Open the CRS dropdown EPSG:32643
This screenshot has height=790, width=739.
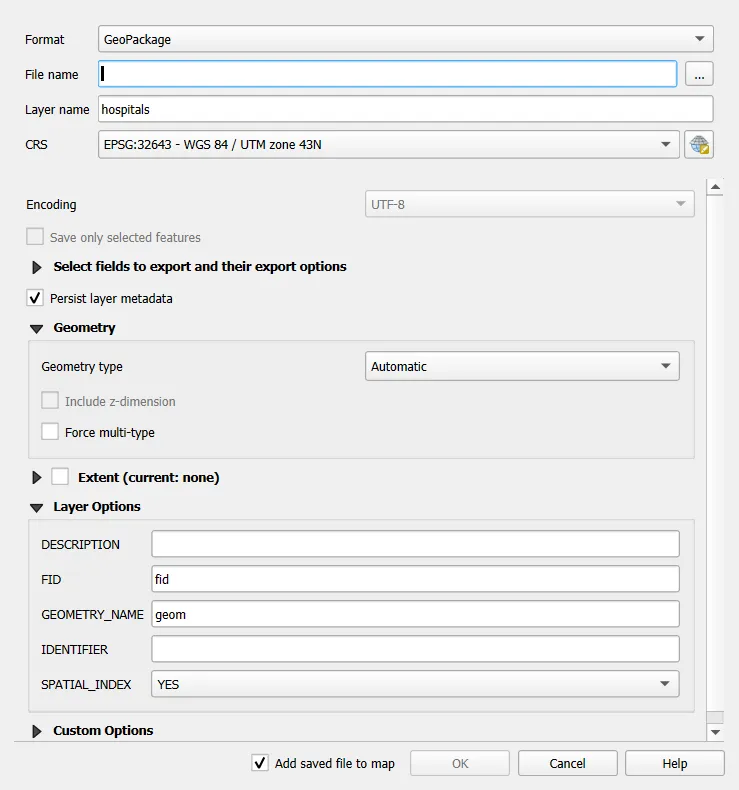(x=389, y=145)
